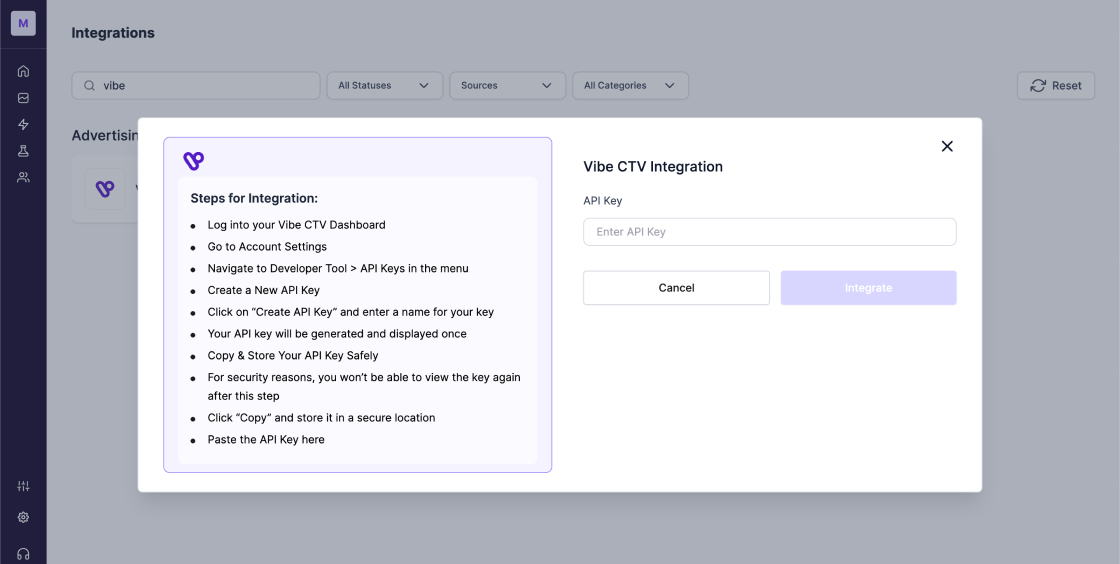Open the Sources dropdown filter

click(507, 86)
